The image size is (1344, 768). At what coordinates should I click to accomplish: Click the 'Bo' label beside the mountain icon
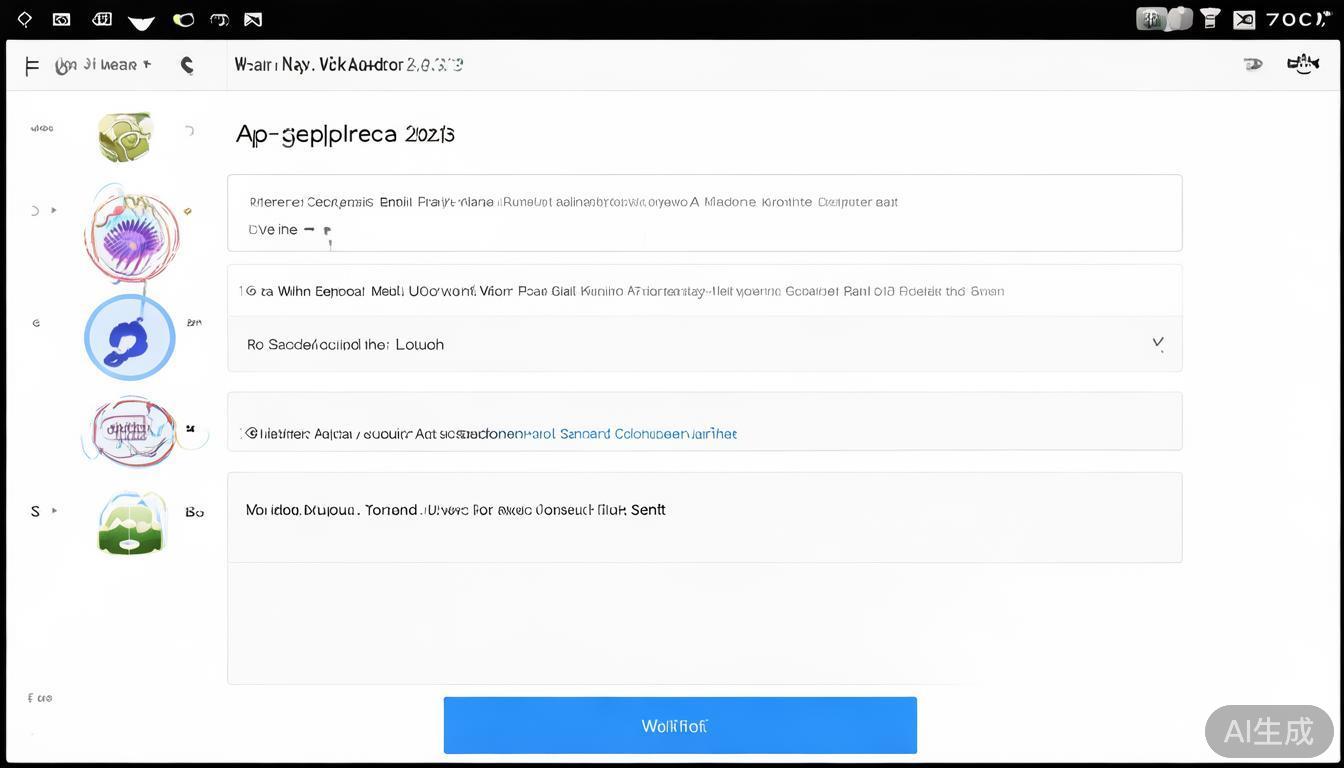point(194,512)
